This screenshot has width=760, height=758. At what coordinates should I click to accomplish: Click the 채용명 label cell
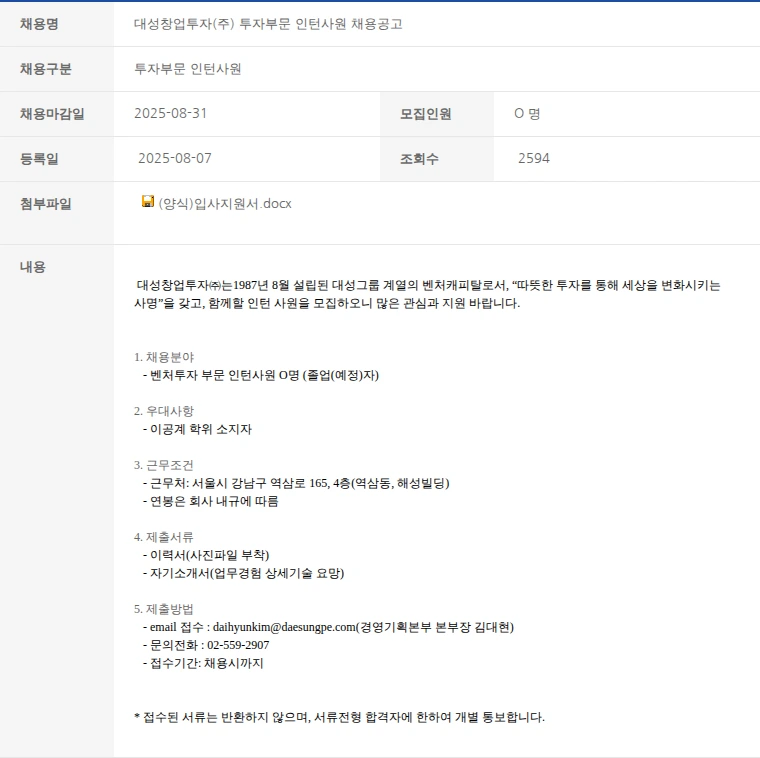(57, 24)
